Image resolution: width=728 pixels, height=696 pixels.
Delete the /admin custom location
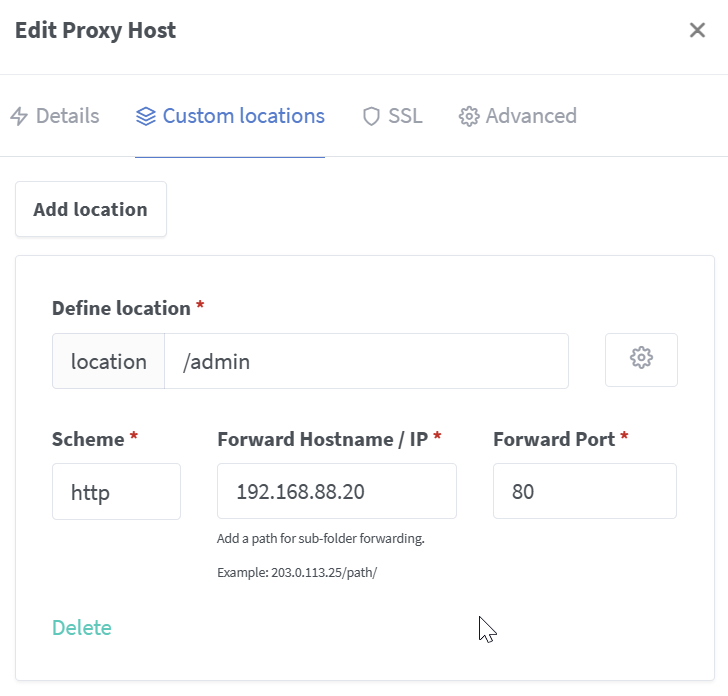click(x=82, y=628)
